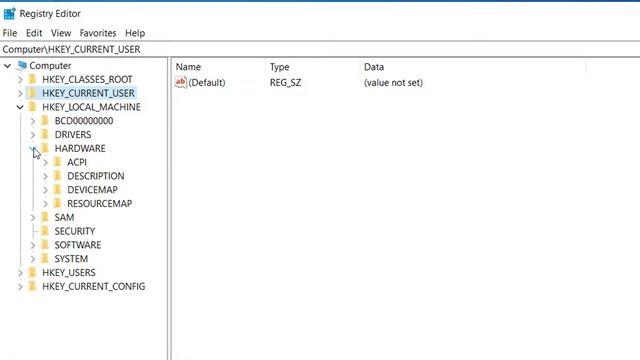Select HKEY_CURRENT_USER key label
The image size is (640, 360).
[88, 93]
